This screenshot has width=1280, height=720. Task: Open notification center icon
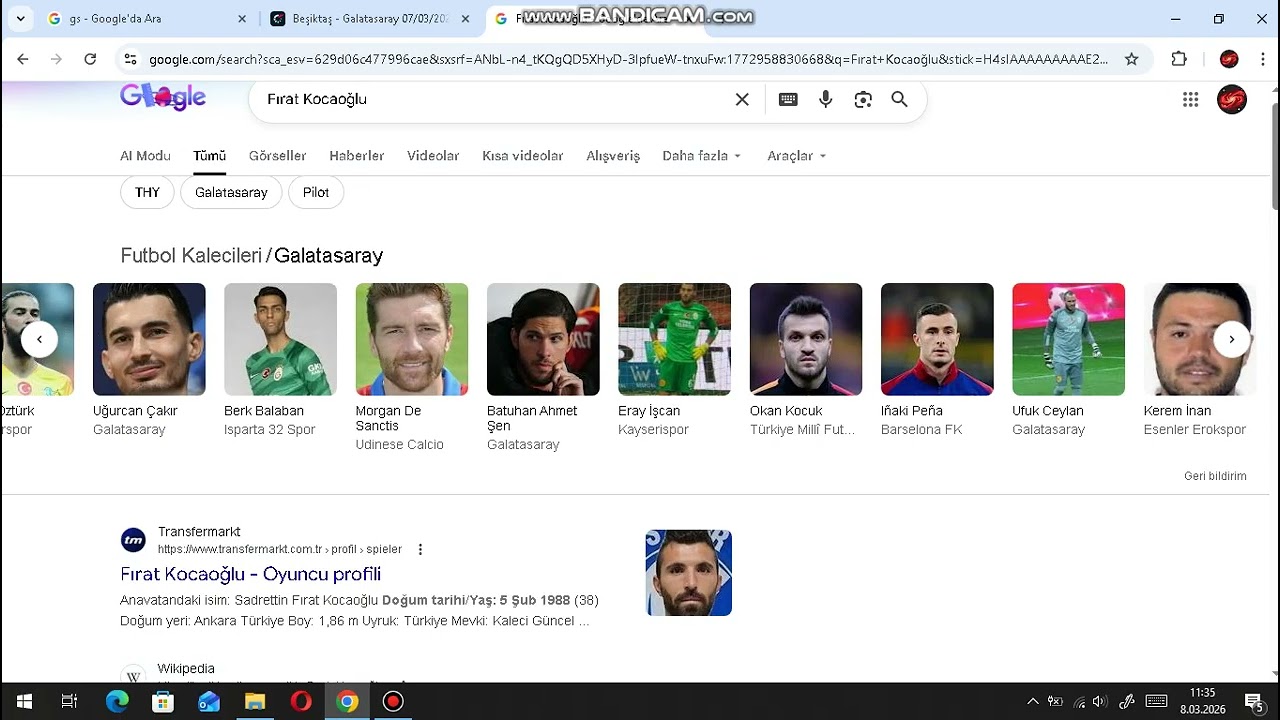pos(1254,701)
